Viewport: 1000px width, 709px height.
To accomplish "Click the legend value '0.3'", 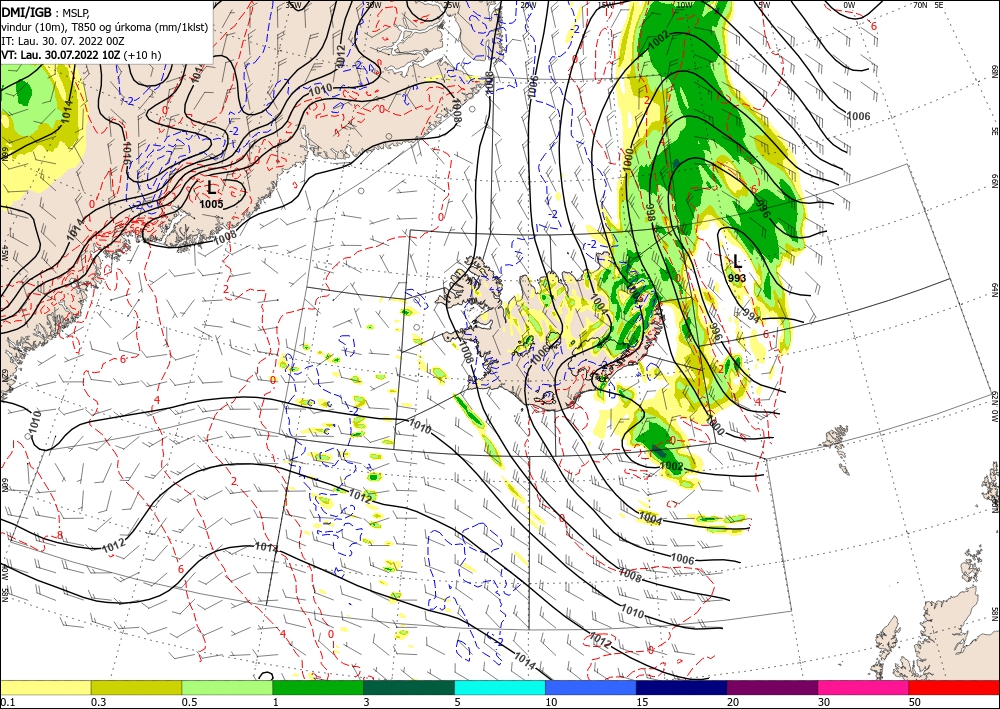I will [x=98, y=702].
